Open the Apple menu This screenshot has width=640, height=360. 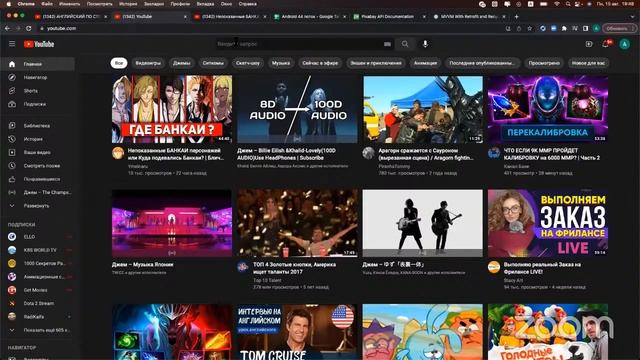[8, 4]
